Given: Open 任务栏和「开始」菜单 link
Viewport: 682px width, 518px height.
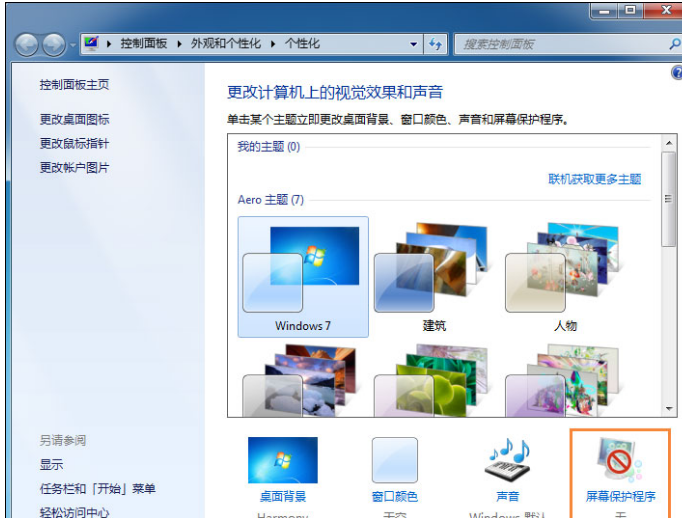Looking at the screenshot, I should [x=97, y=488].
